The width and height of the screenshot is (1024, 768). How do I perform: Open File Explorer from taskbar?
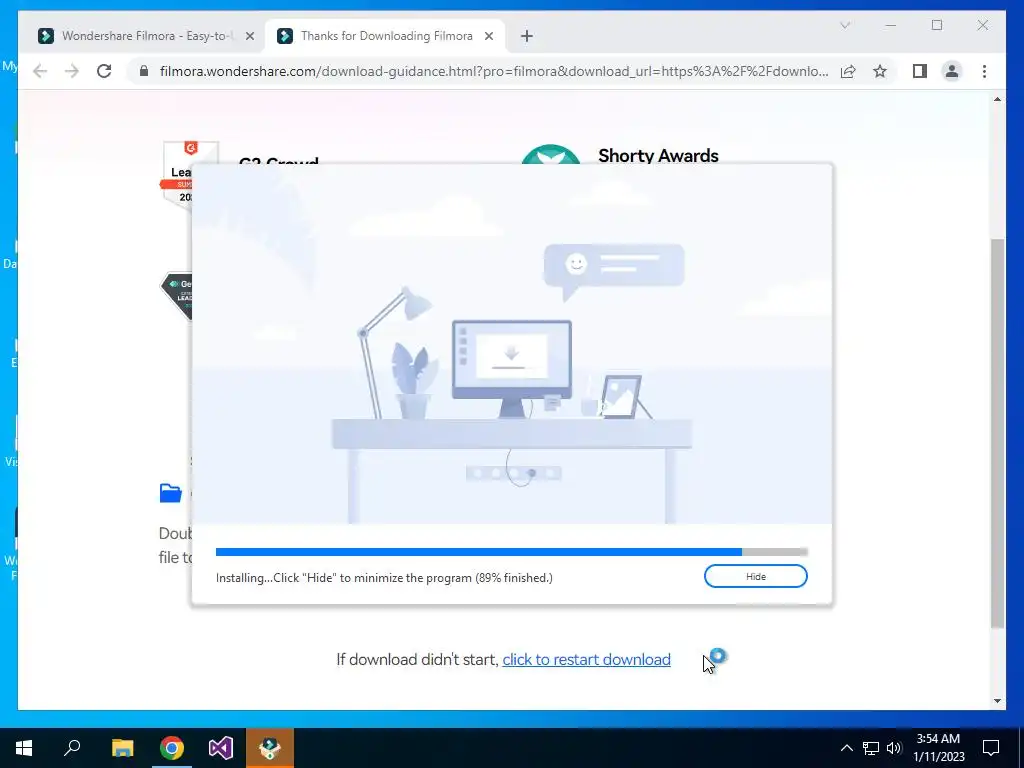coord(122,748)
